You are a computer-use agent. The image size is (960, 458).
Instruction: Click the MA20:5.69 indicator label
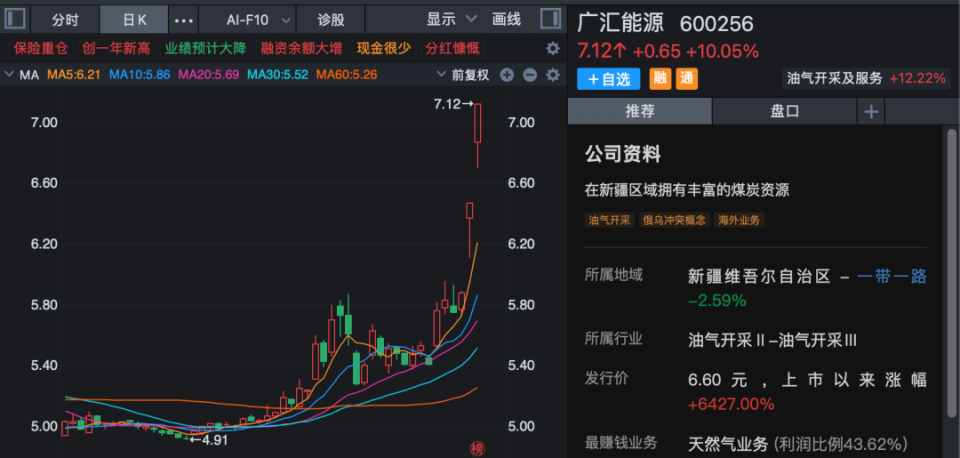tap(208, 75)
